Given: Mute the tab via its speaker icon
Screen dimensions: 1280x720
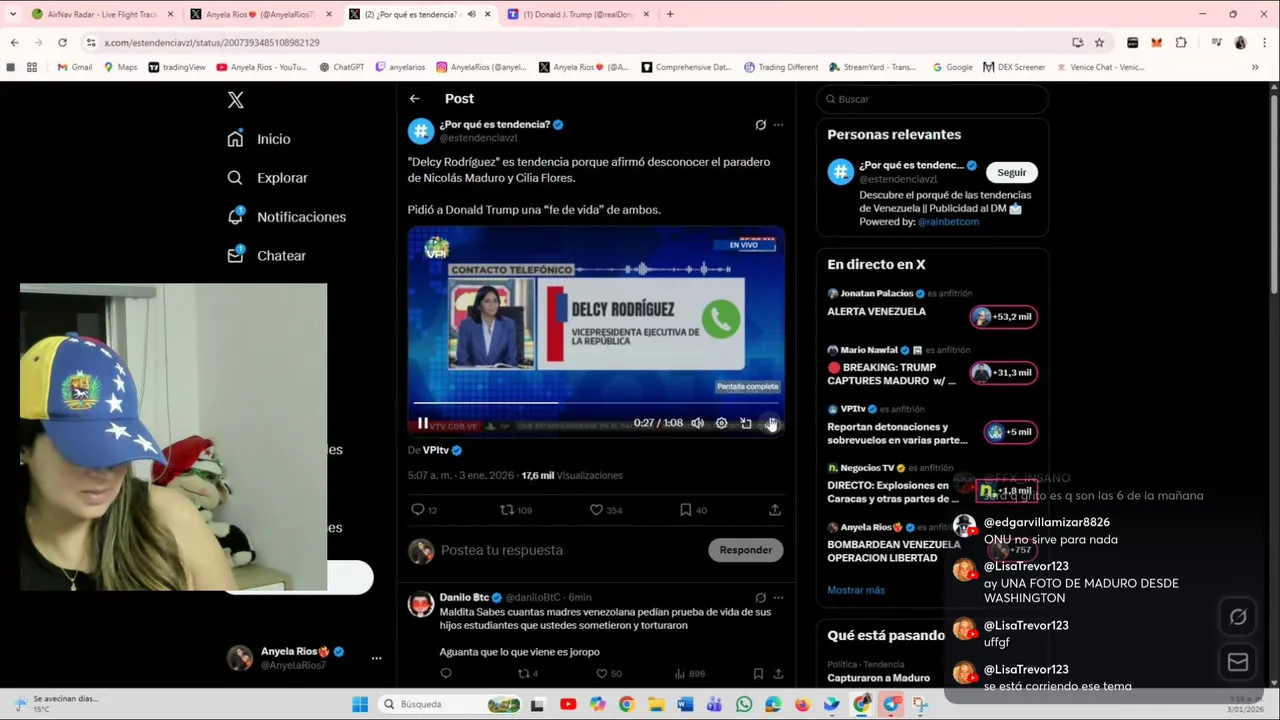Looking at the screenshot, I should tap(471, 14).
